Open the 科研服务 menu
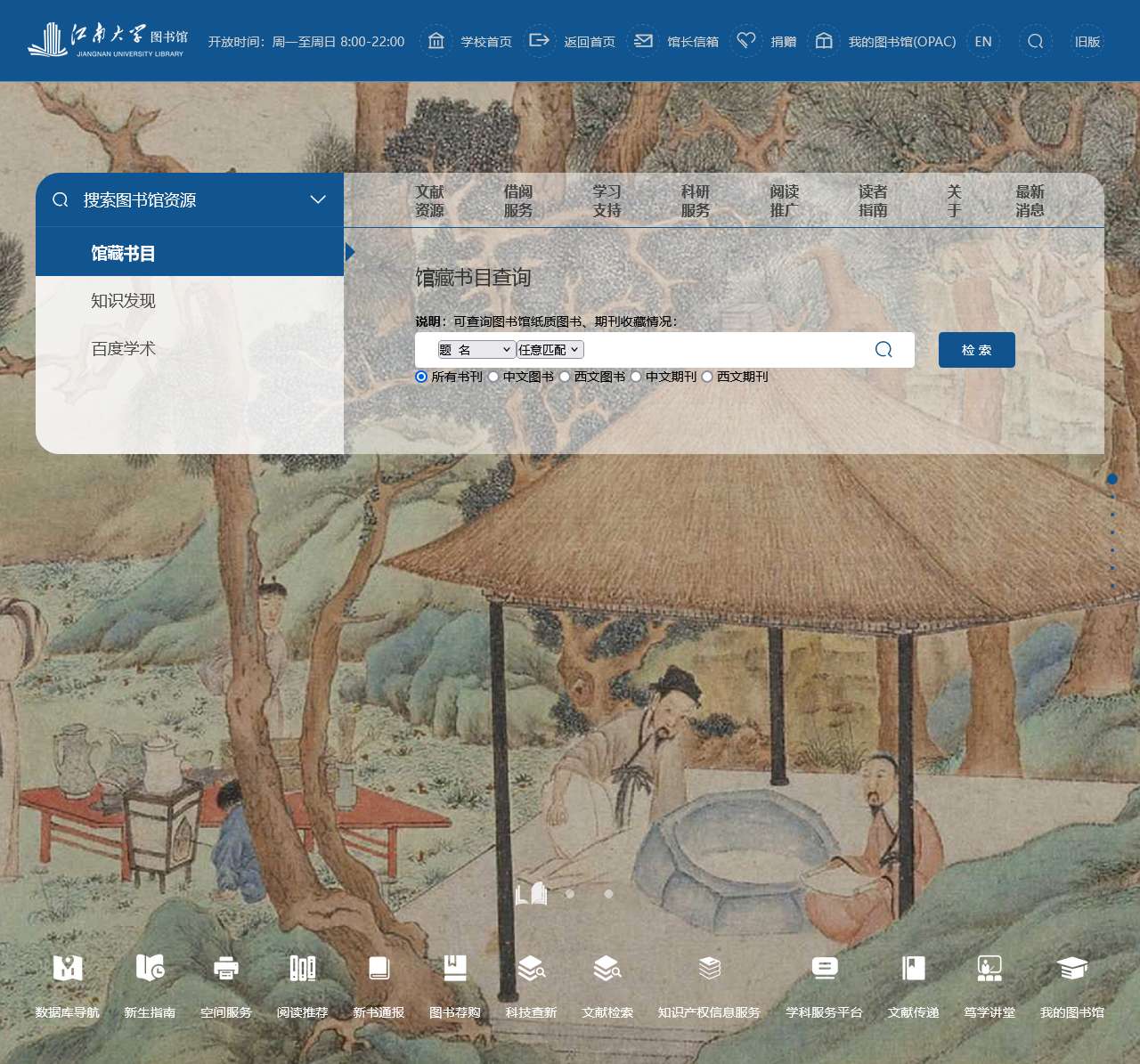This screenshot has width=1140, height=1064. [x=696, y=200]
